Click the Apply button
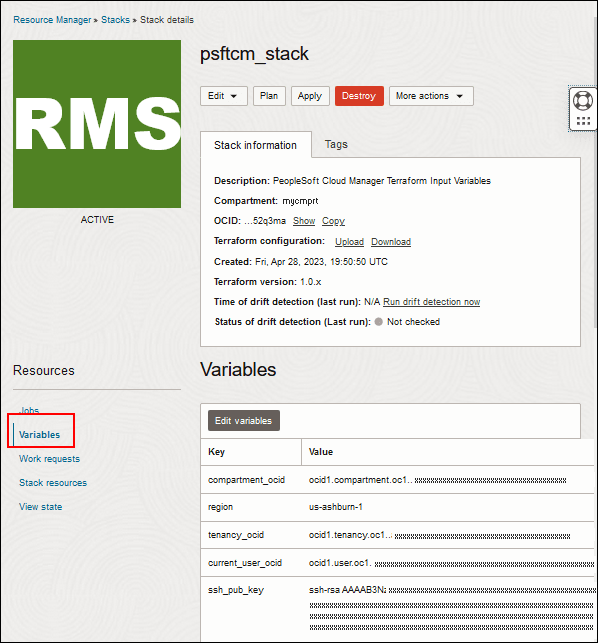The height and width of the screenshot is (643, 598). [310, 96]
